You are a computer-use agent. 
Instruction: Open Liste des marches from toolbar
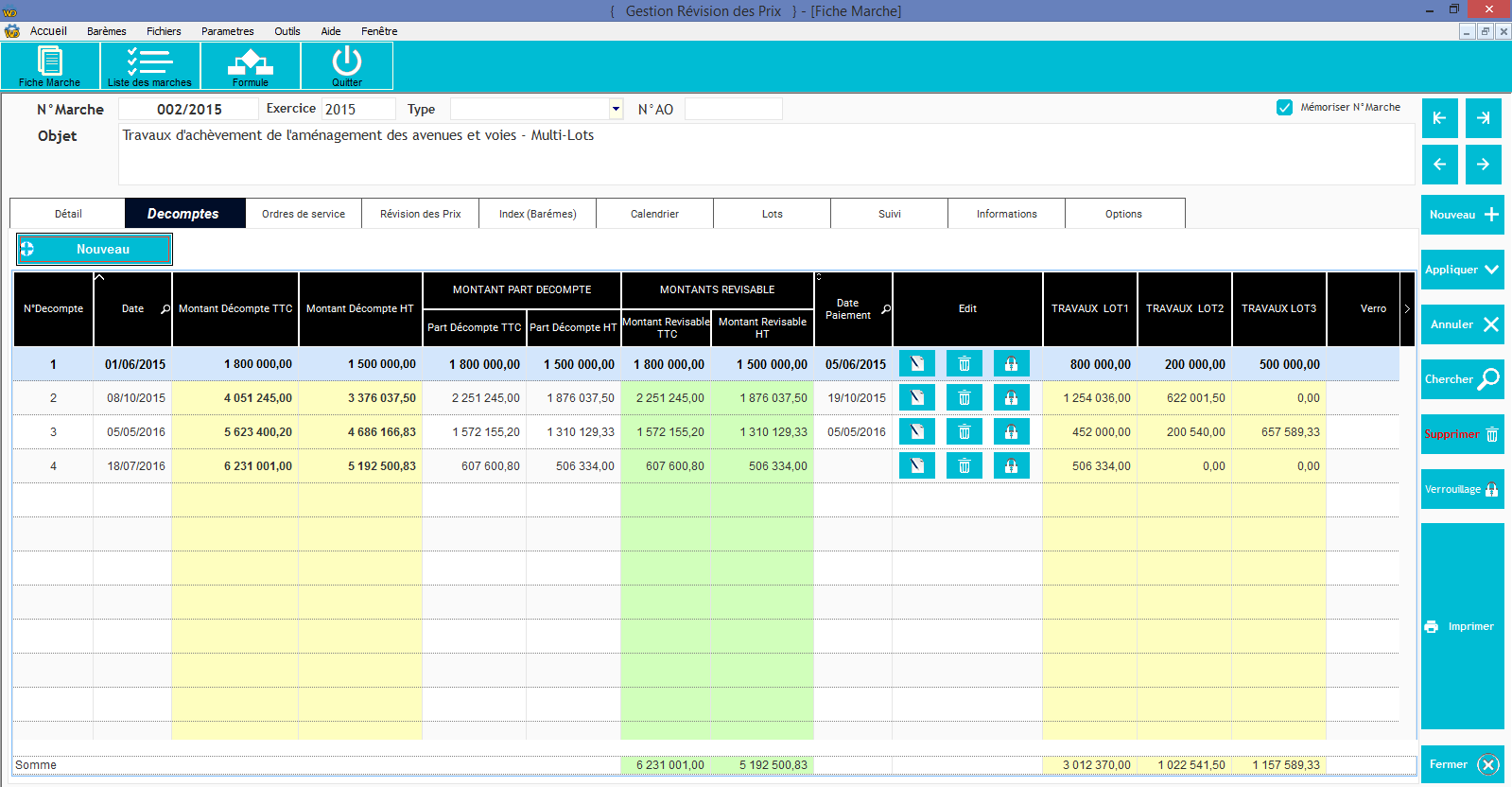pyautogui.click(x=149, y=65)
